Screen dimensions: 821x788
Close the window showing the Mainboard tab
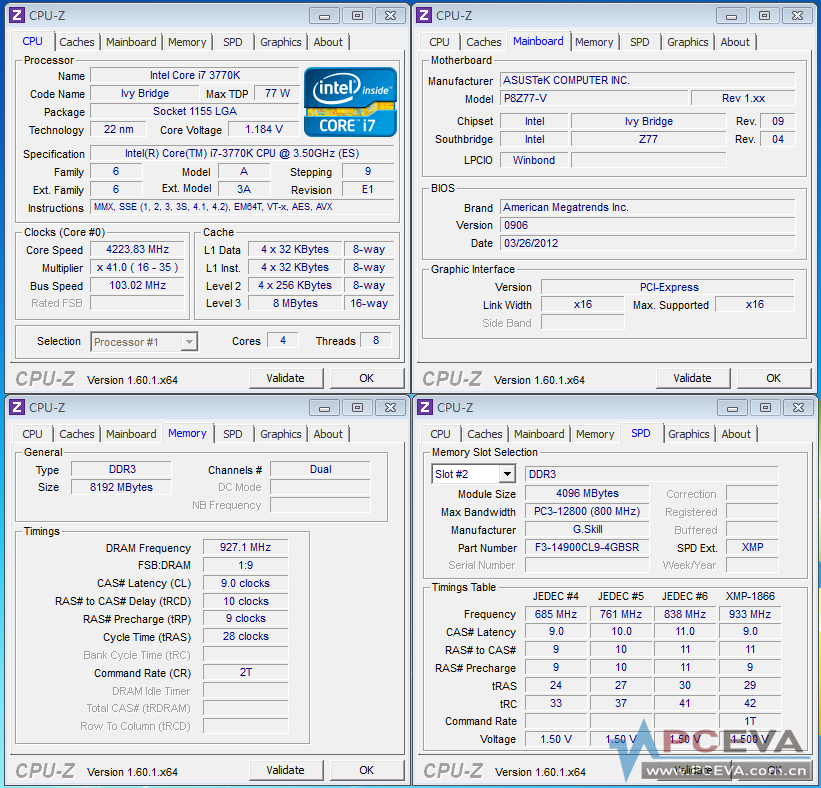point(797,15)
